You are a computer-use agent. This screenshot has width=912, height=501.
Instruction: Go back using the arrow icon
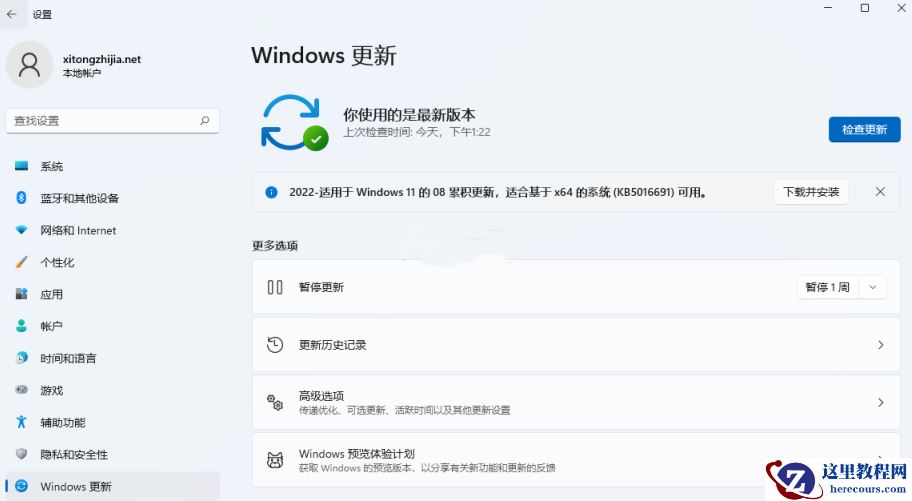[x=12, y=14]
